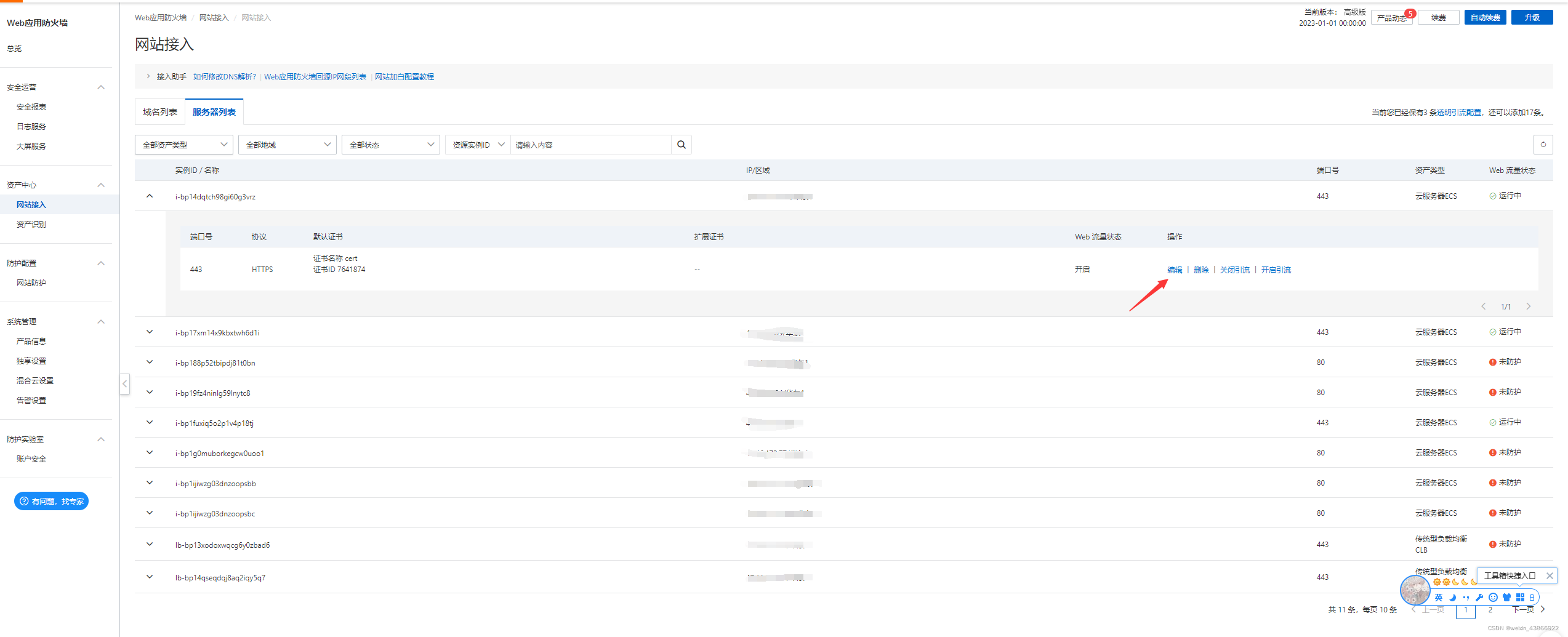The height and width of the screenshot is (637, 1568).
Task: Click the 有问题，找专家 help button
Action: [x=51, y=501]
